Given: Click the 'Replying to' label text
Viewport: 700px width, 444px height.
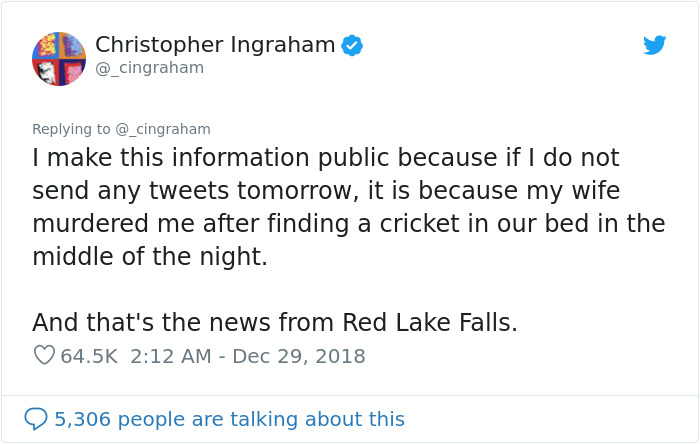Looking at the screenshot, I should 72,129.
